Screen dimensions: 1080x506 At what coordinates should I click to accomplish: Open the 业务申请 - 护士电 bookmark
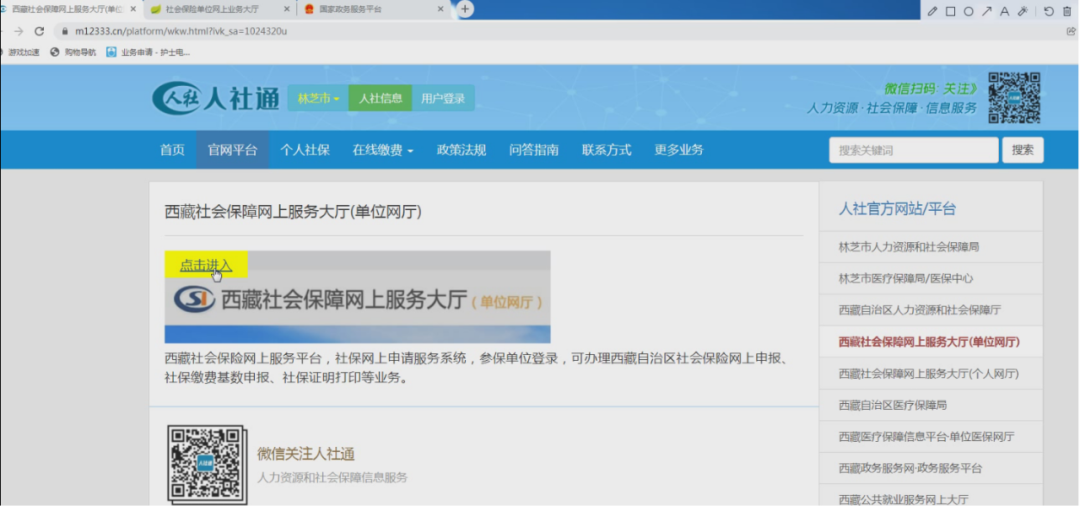pos(149,52)
